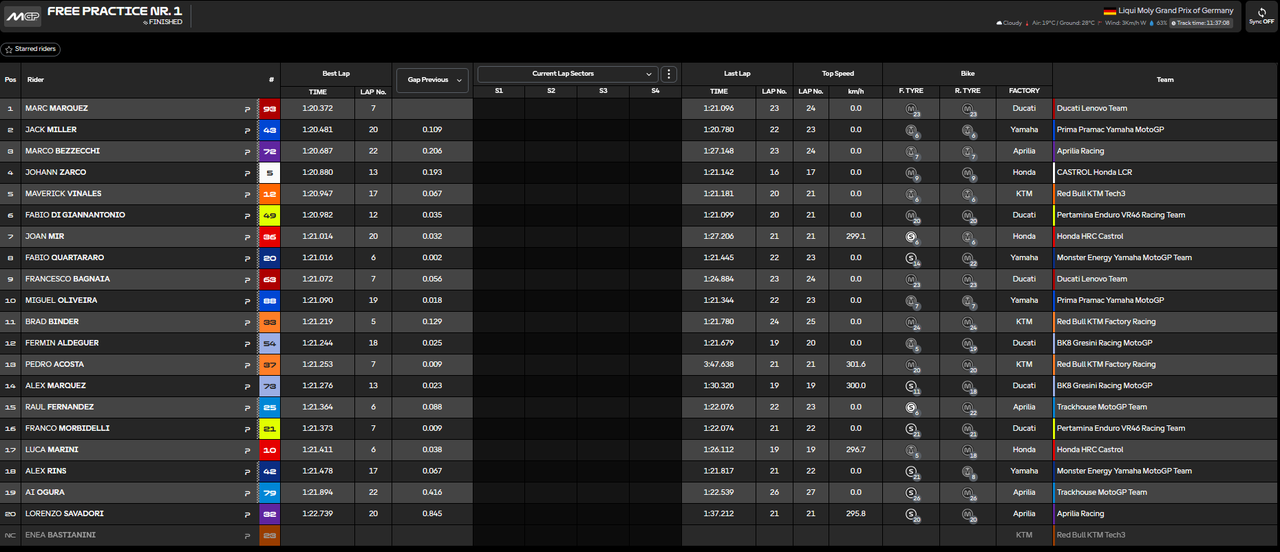This screenshot has width=1280, height=552.
Task: Click the FACTORY column header
Action: click(1024, 91)
